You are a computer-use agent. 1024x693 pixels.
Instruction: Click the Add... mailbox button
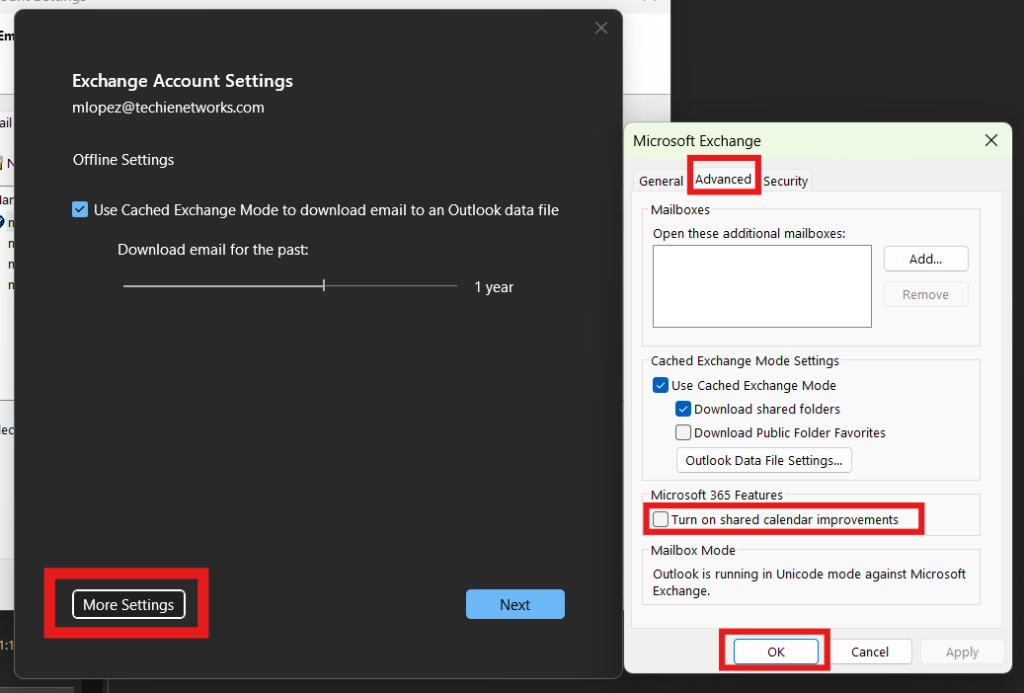tap(926, 259)
